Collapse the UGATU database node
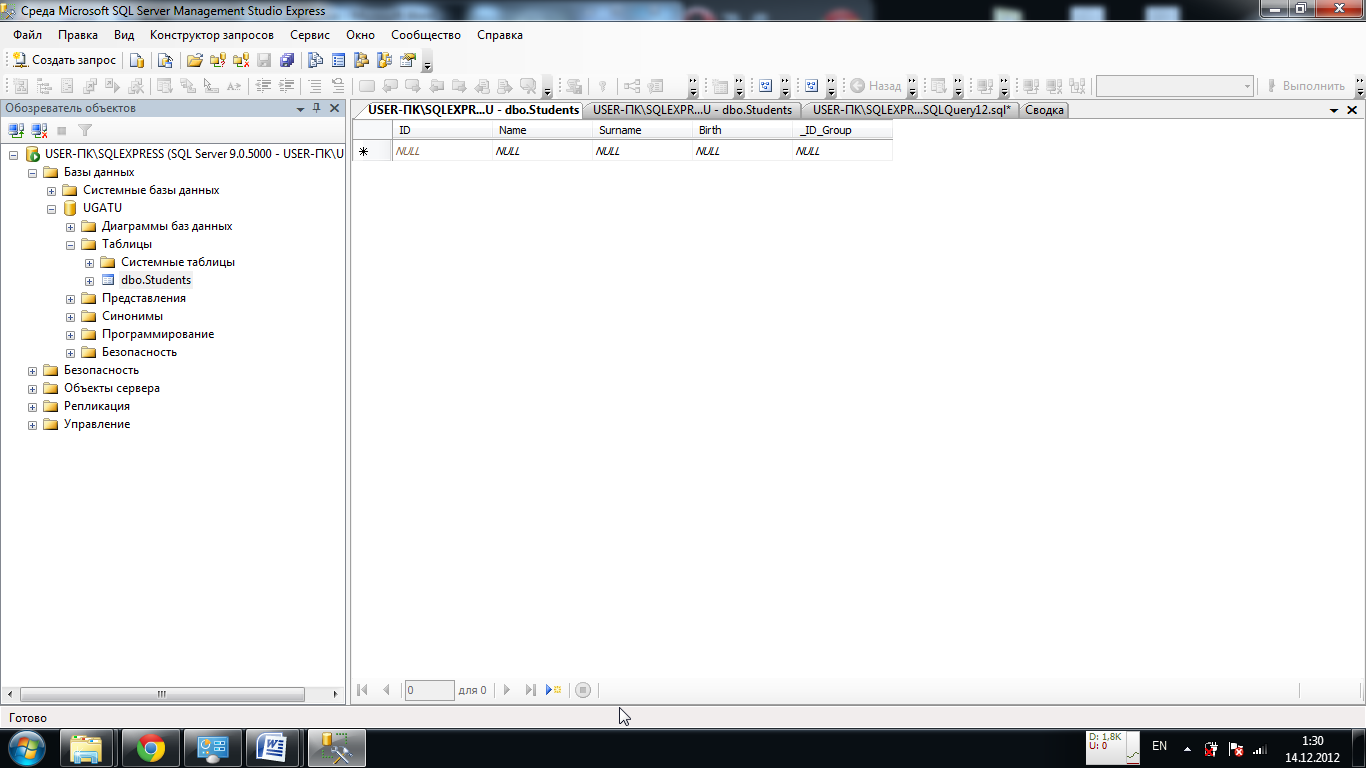This screenshot has height=768, width=1366. [52, 208]
